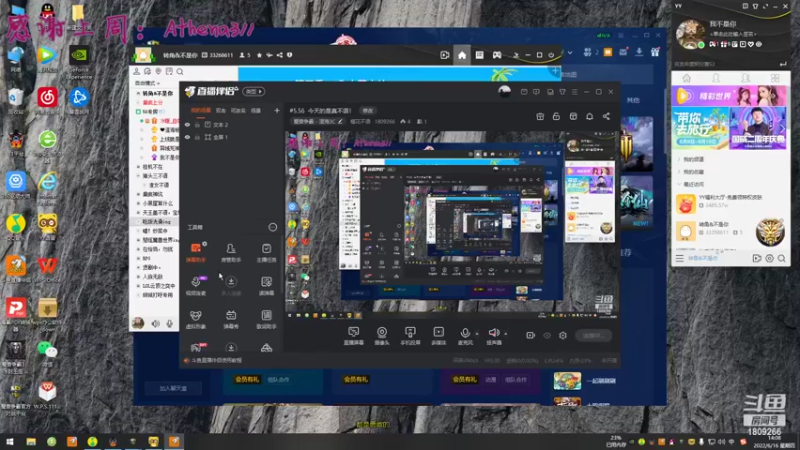Toggle the lock on the 全屏 1 source
800x450 pixels.
[x=197, y=137]
